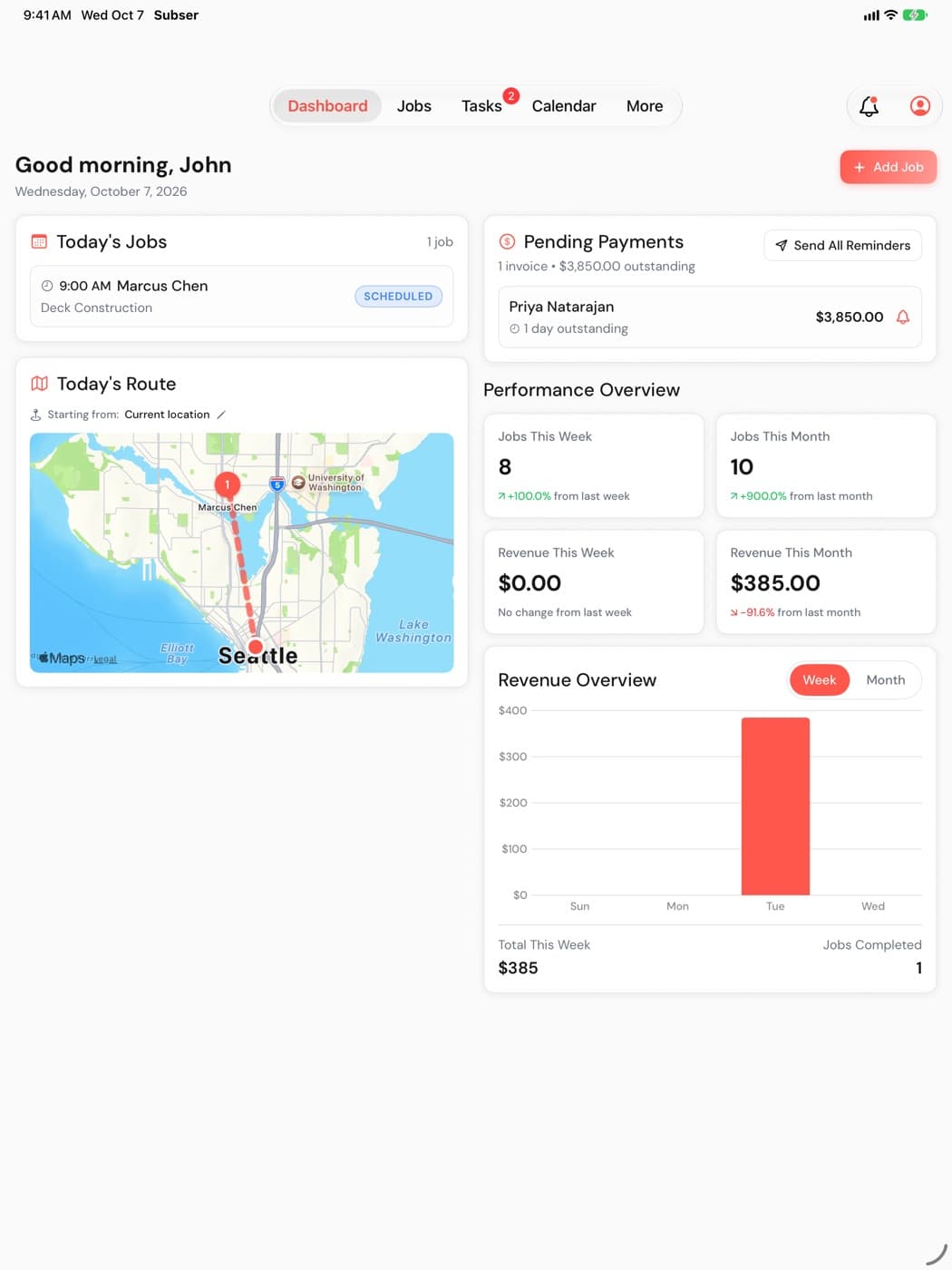Click '+100.0% from last week' text
Image resolution: width=952 pixels, height=1270 pixels.
(x=563, y=496)
